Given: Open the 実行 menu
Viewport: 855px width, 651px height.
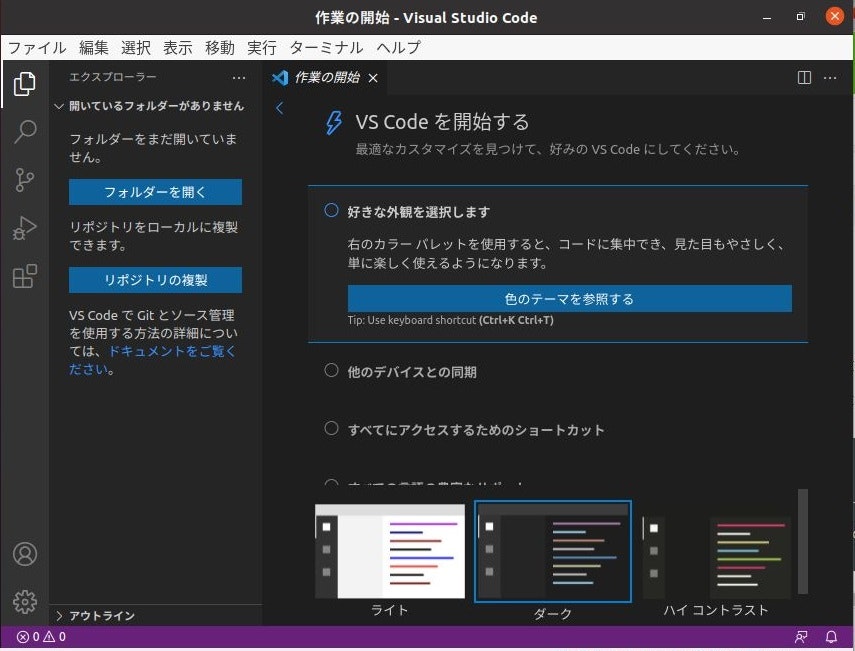Looking at the screenshot, I should click(x=262, y=47).
